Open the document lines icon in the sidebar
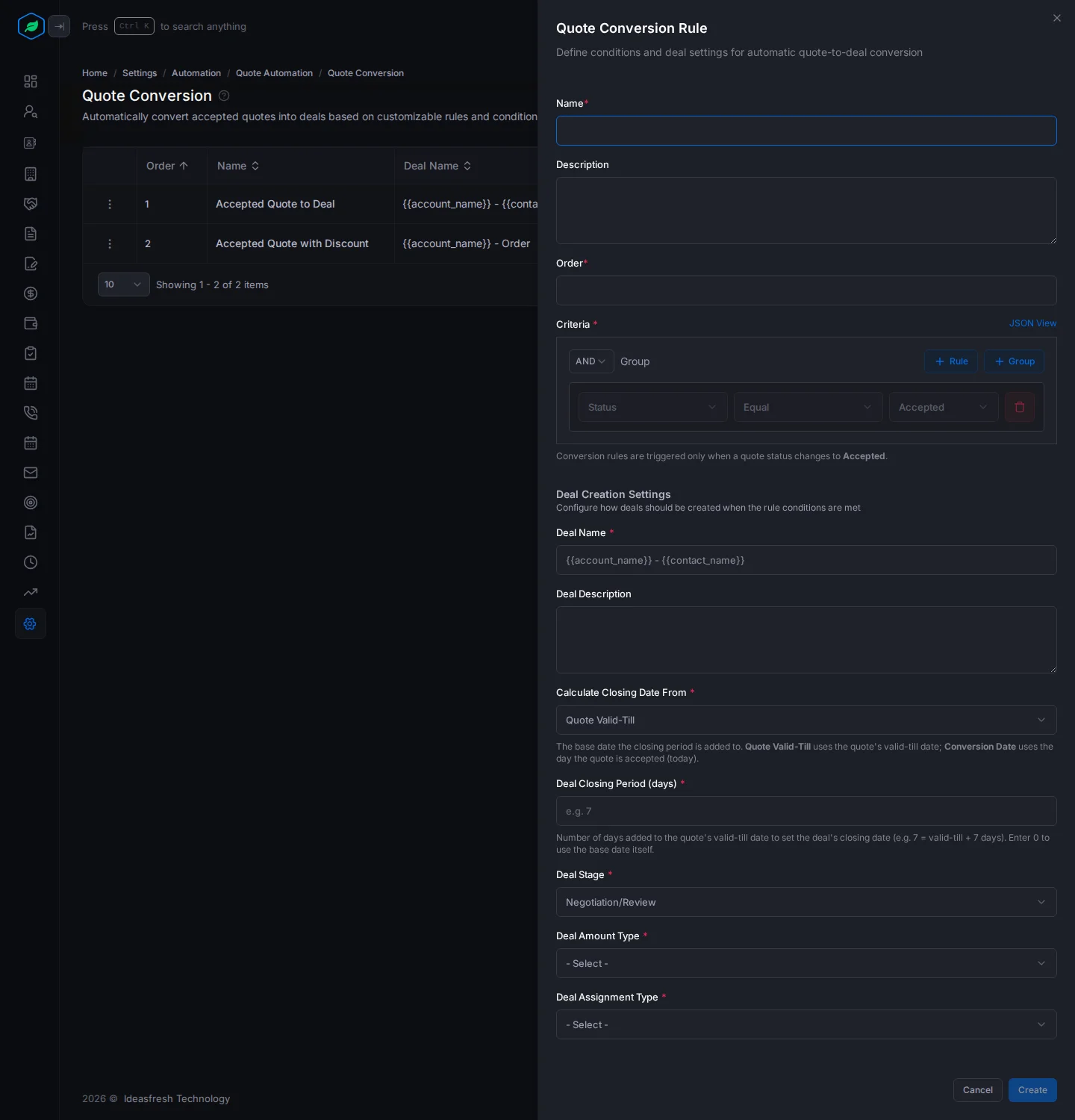The width and height of the screenshot is (1075, 1120). click(31, 234)
